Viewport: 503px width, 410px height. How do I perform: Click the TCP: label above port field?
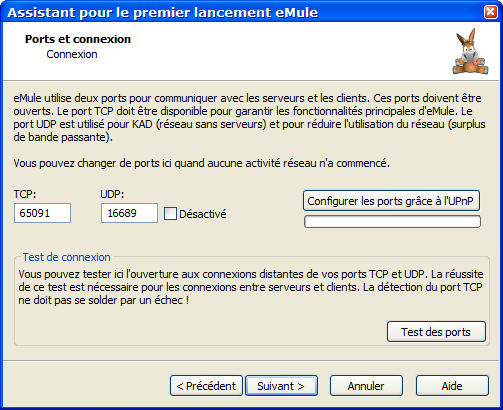click(25, 194)
